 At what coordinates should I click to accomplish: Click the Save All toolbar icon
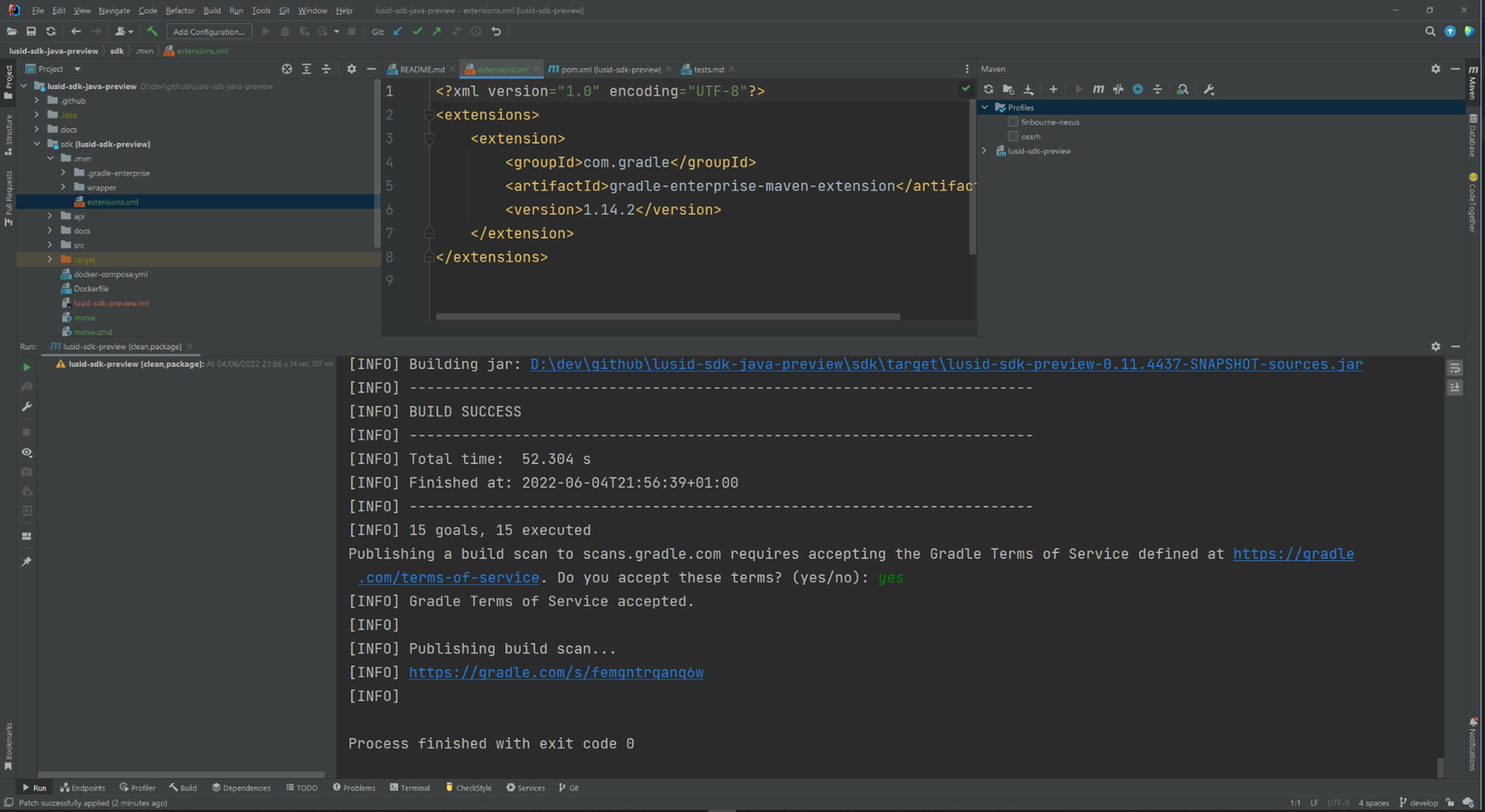click(31, 32)
